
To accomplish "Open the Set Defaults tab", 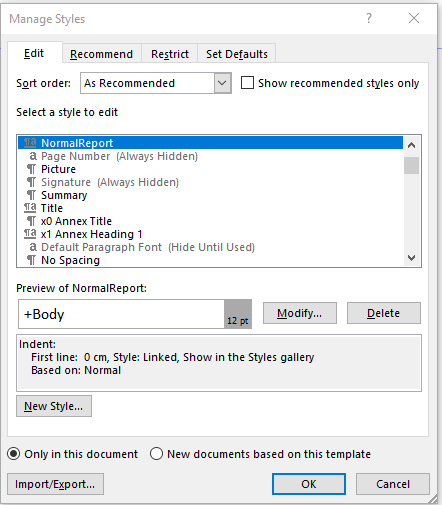I will [x=237, y=54].
